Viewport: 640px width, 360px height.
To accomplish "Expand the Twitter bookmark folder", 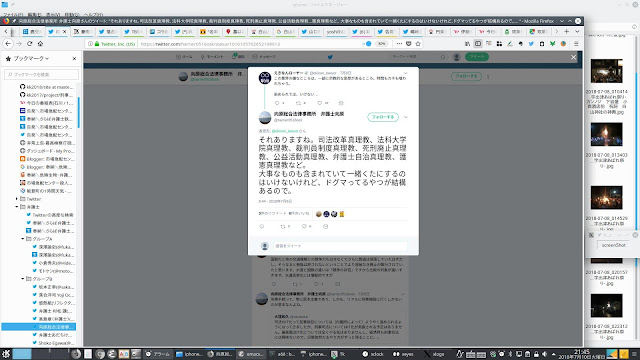I will [17, 199].
